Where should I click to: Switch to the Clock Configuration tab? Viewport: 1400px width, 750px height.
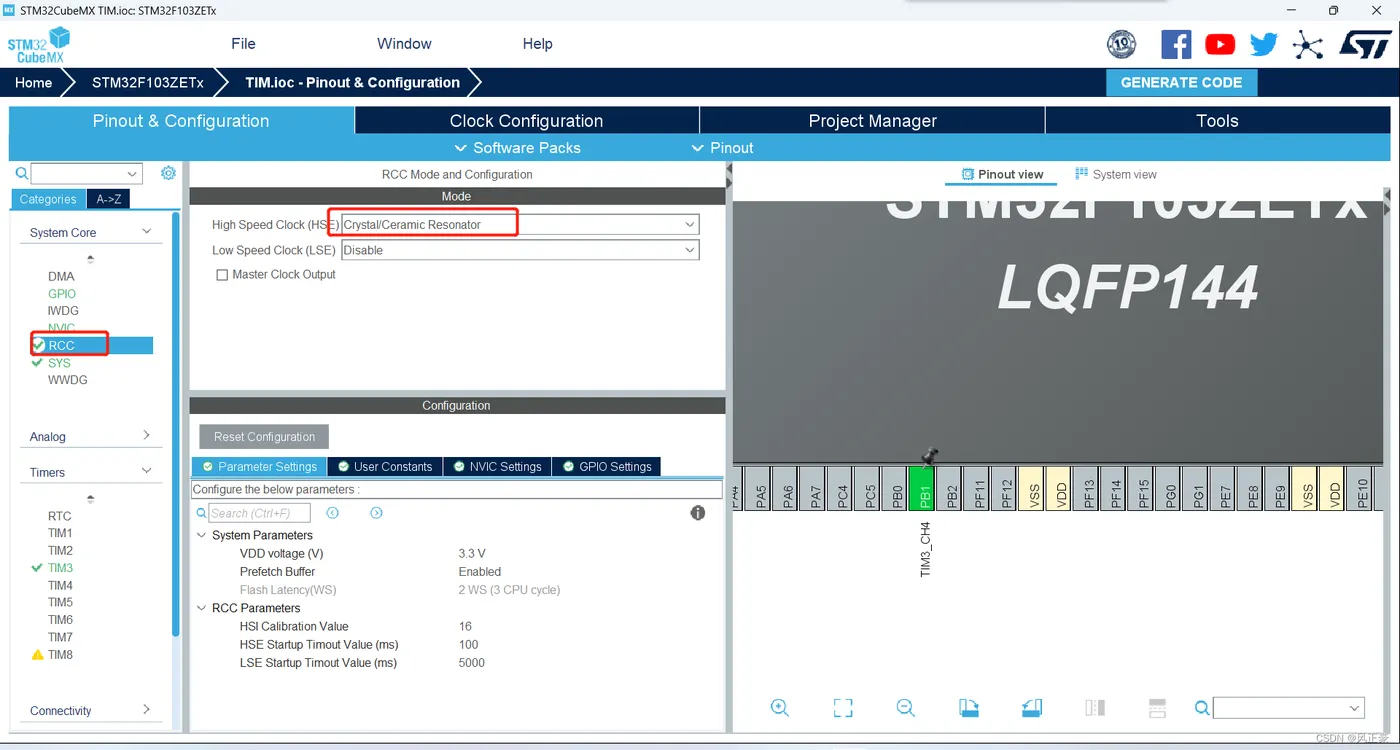pos(526,121)
